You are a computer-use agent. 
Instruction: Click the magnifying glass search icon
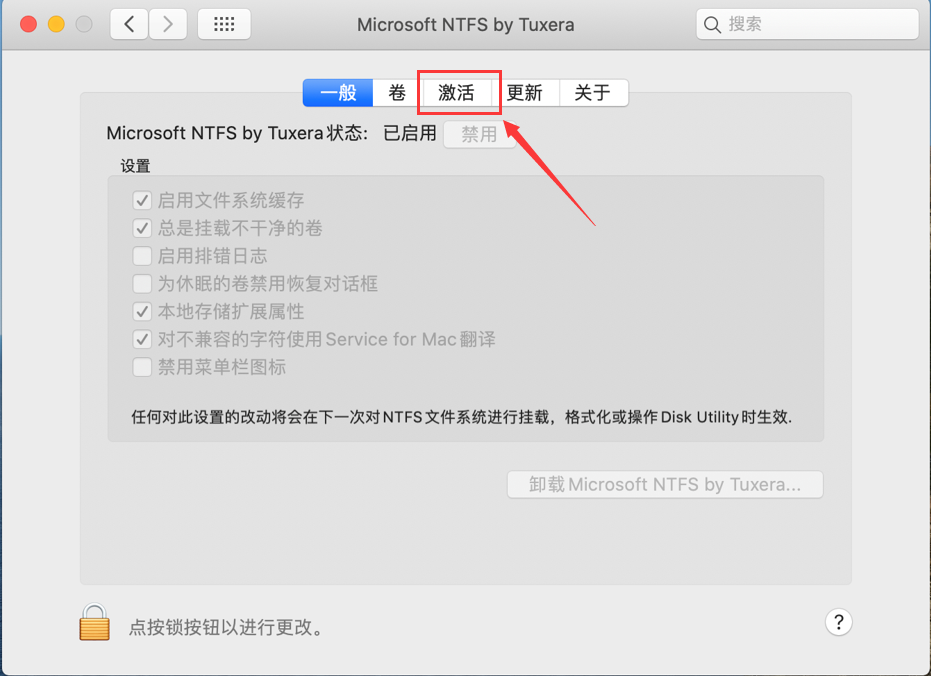click(x=713, y=25)
